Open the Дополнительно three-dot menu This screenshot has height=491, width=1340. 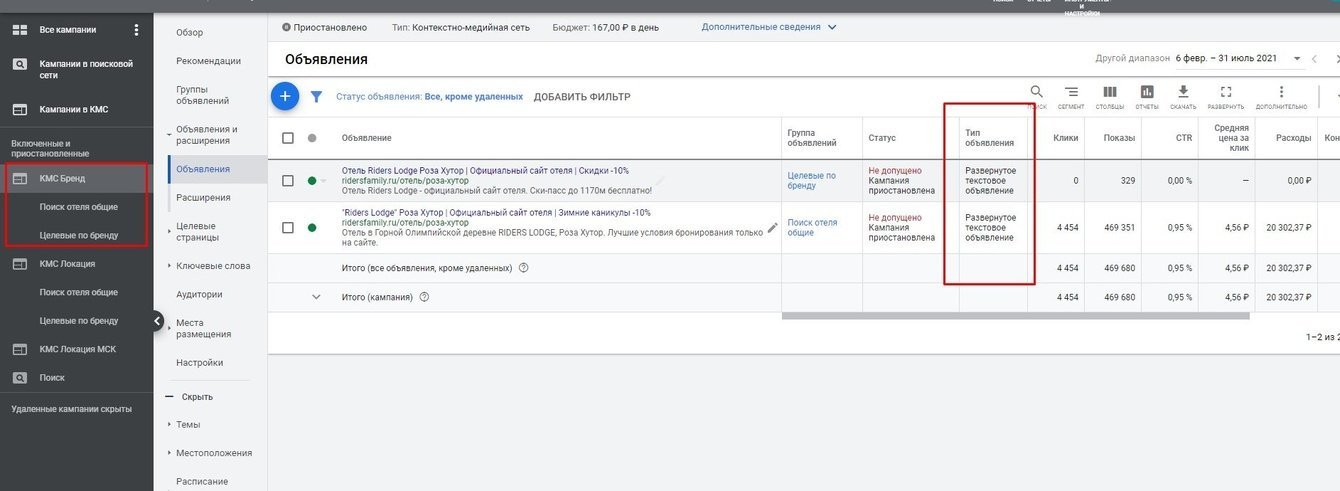pyautogui.click(x=1281, y=92)
